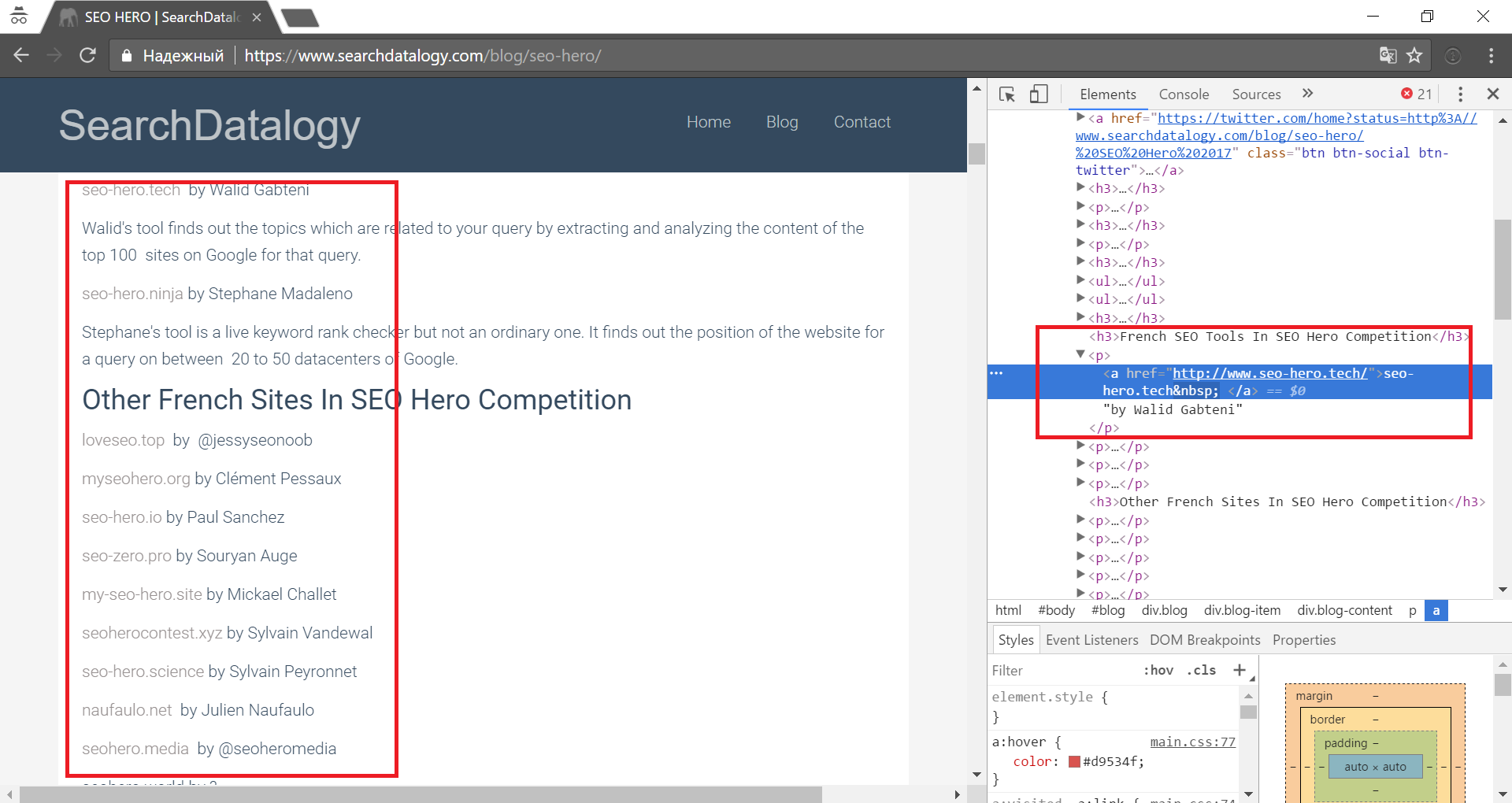This screenshot has height=803, width=1512.
Task: Click the secure padlock icon
Action: coord(126,56)
